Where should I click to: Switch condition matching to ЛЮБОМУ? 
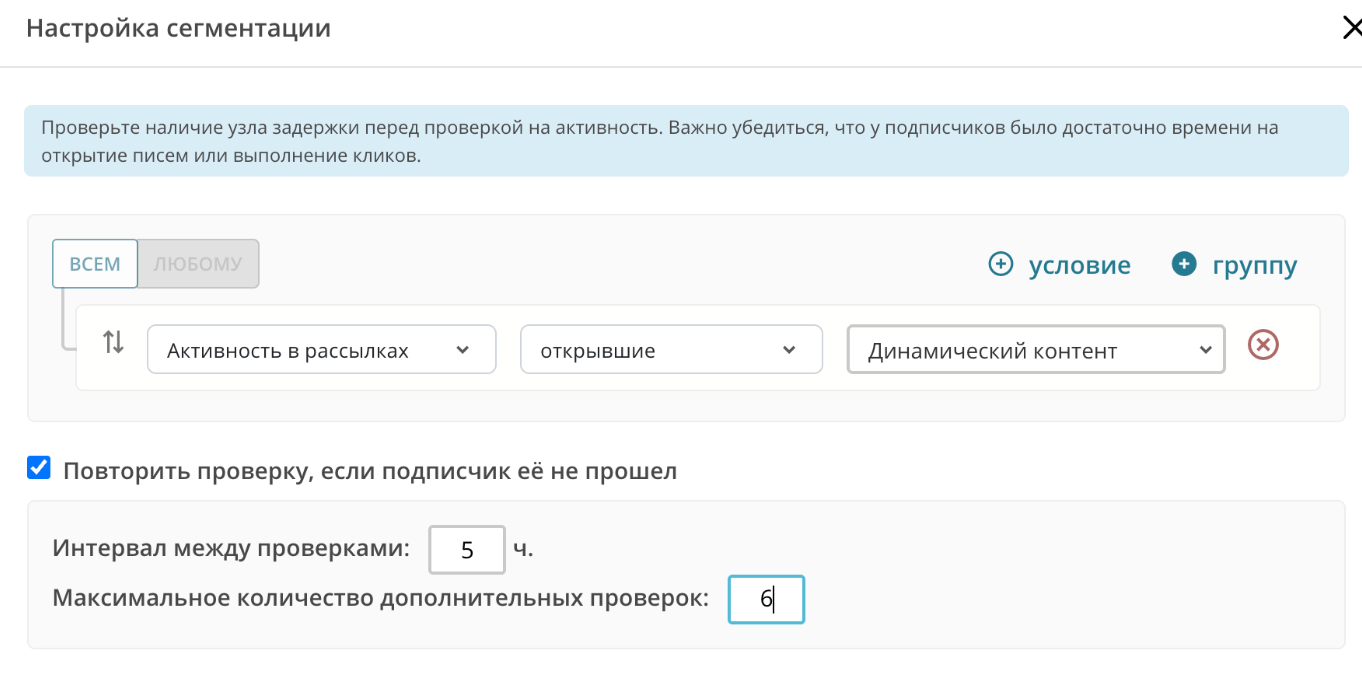(x=198, y=264)
